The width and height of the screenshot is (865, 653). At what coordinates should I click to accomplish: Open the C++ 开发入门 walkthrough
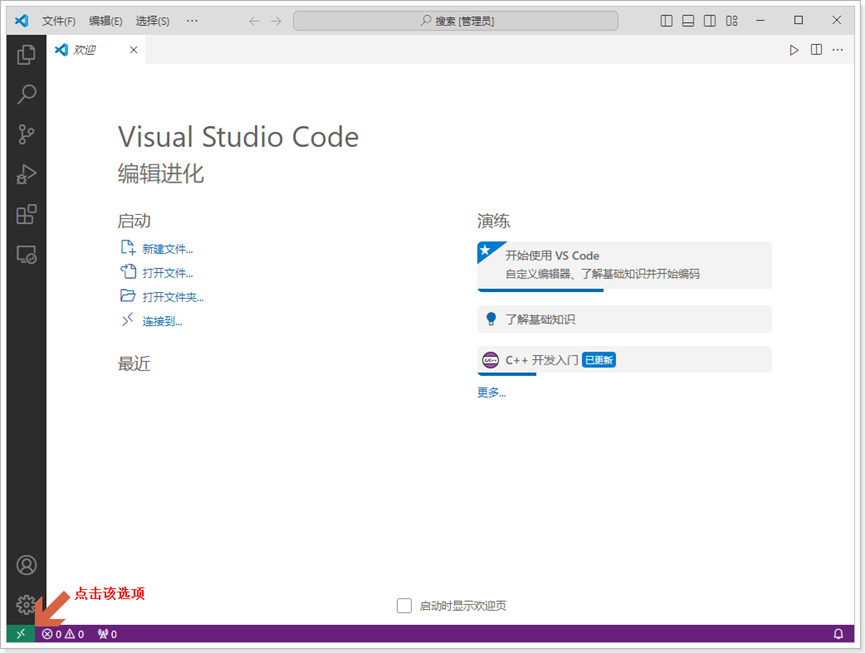(x=624, y=360)
